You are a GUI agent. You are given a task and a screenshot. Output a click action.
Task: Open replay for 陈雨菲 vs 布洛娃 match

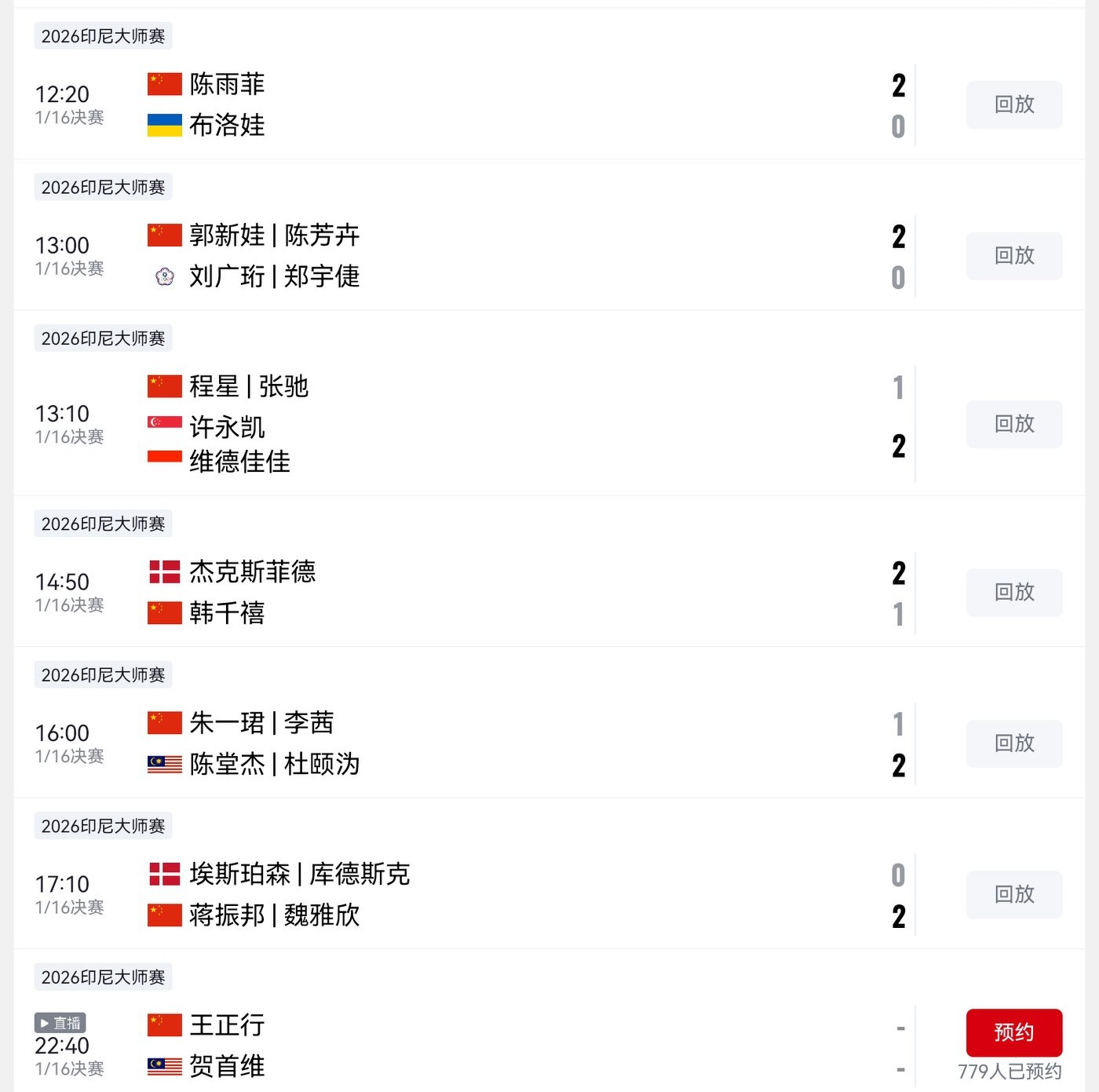click(x=1013, y=104)
